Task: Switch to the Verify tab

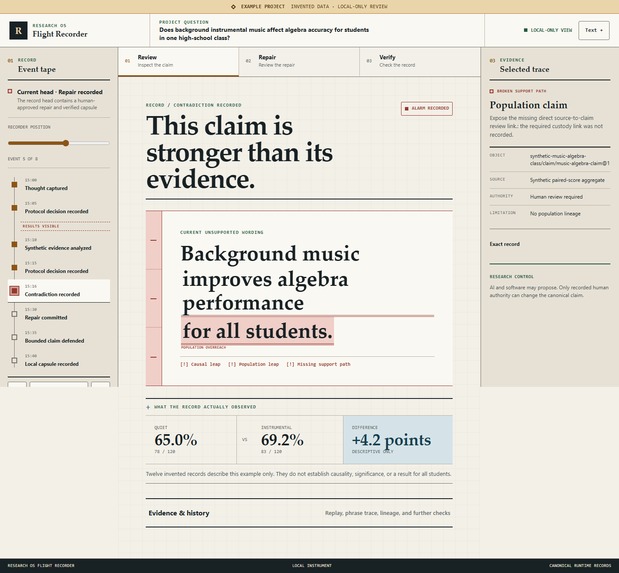Action: click(420, 61)
